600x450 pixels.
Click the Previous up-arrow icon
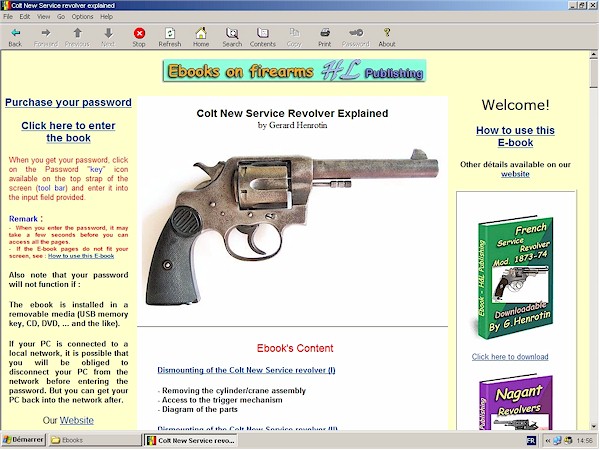[77, 33]
